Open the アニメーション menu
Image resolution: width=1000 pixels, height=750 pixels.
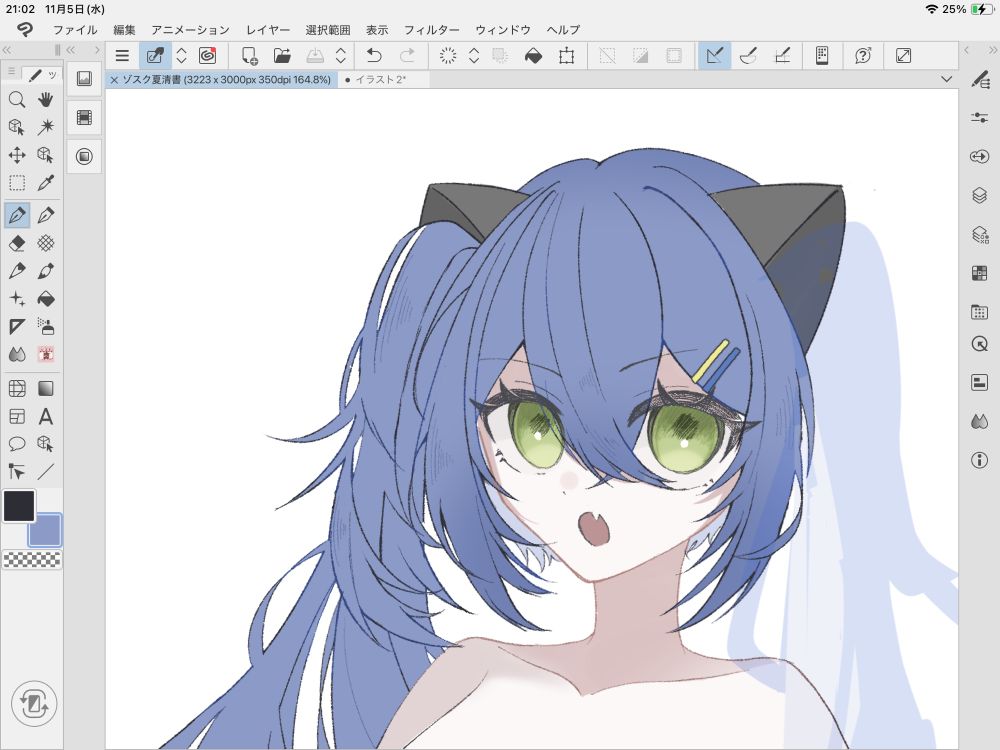click(x=190, y=30)
